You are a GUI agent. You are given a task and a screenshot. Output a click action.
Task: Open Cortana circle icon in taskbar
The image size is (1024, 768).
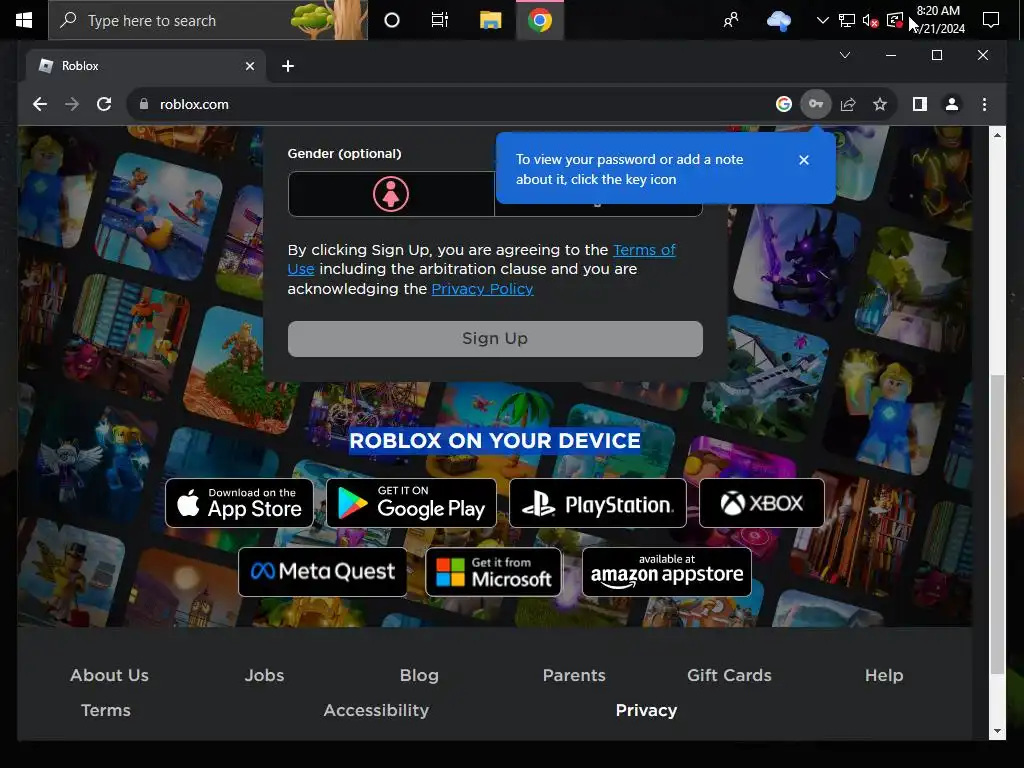coord(392,20)
